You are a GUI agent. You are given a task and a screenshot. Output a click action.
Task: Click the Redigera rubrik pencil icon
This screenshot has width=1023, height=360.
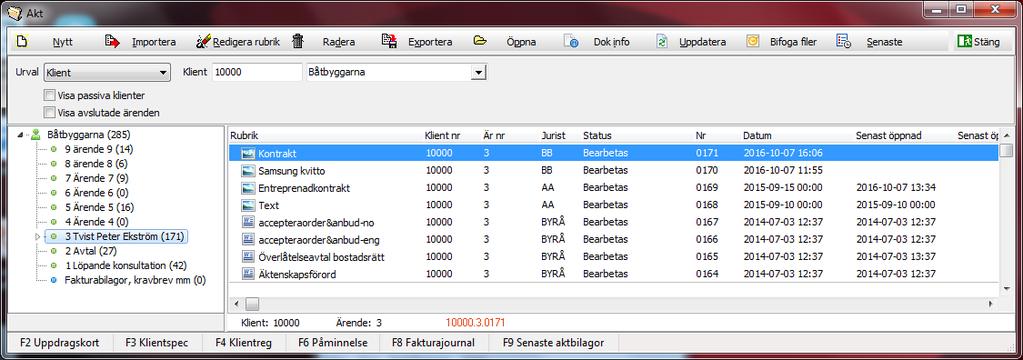[x=203, y=42]
